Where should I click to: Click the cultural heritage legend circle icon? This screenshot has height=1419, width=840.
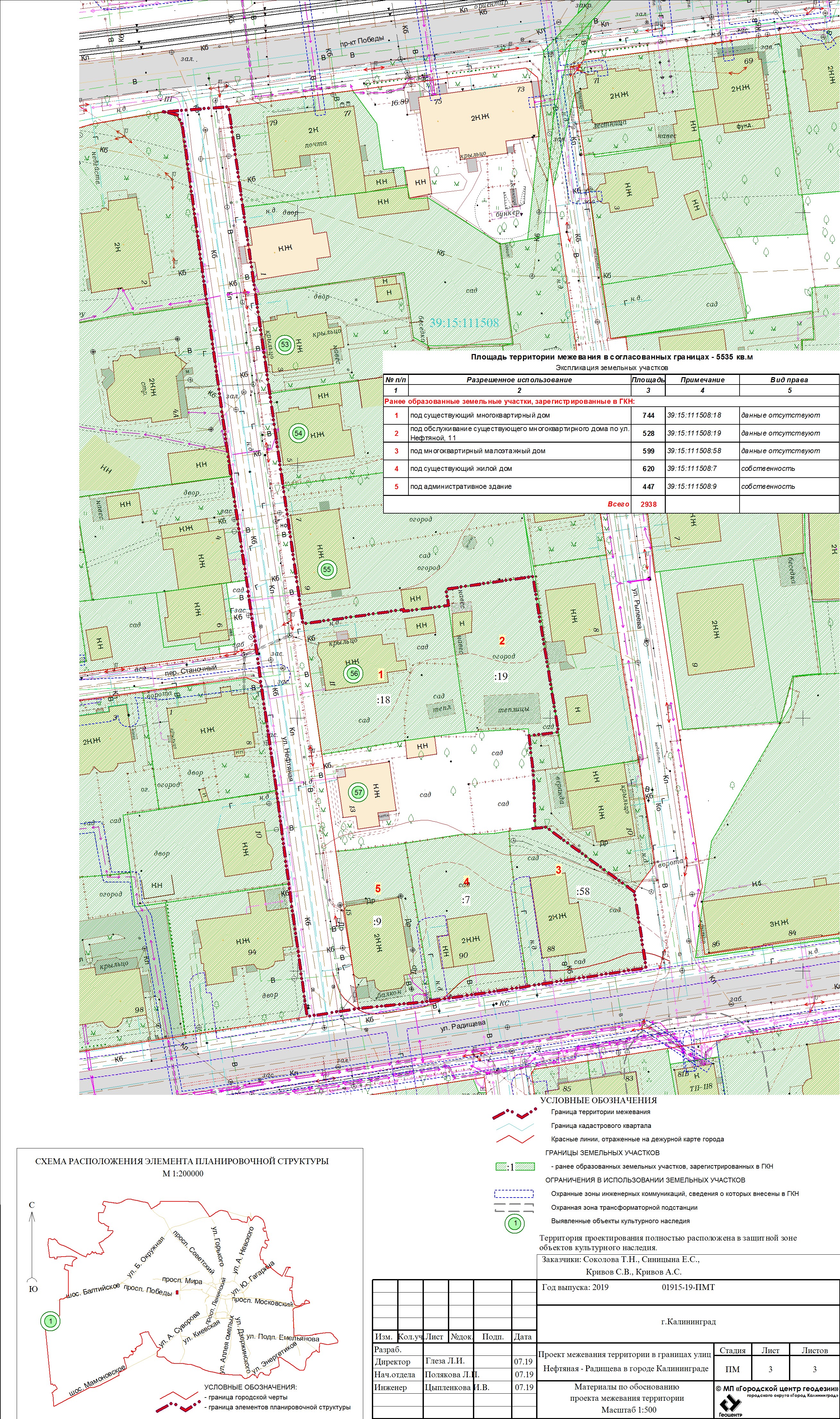coord(515,1224)
